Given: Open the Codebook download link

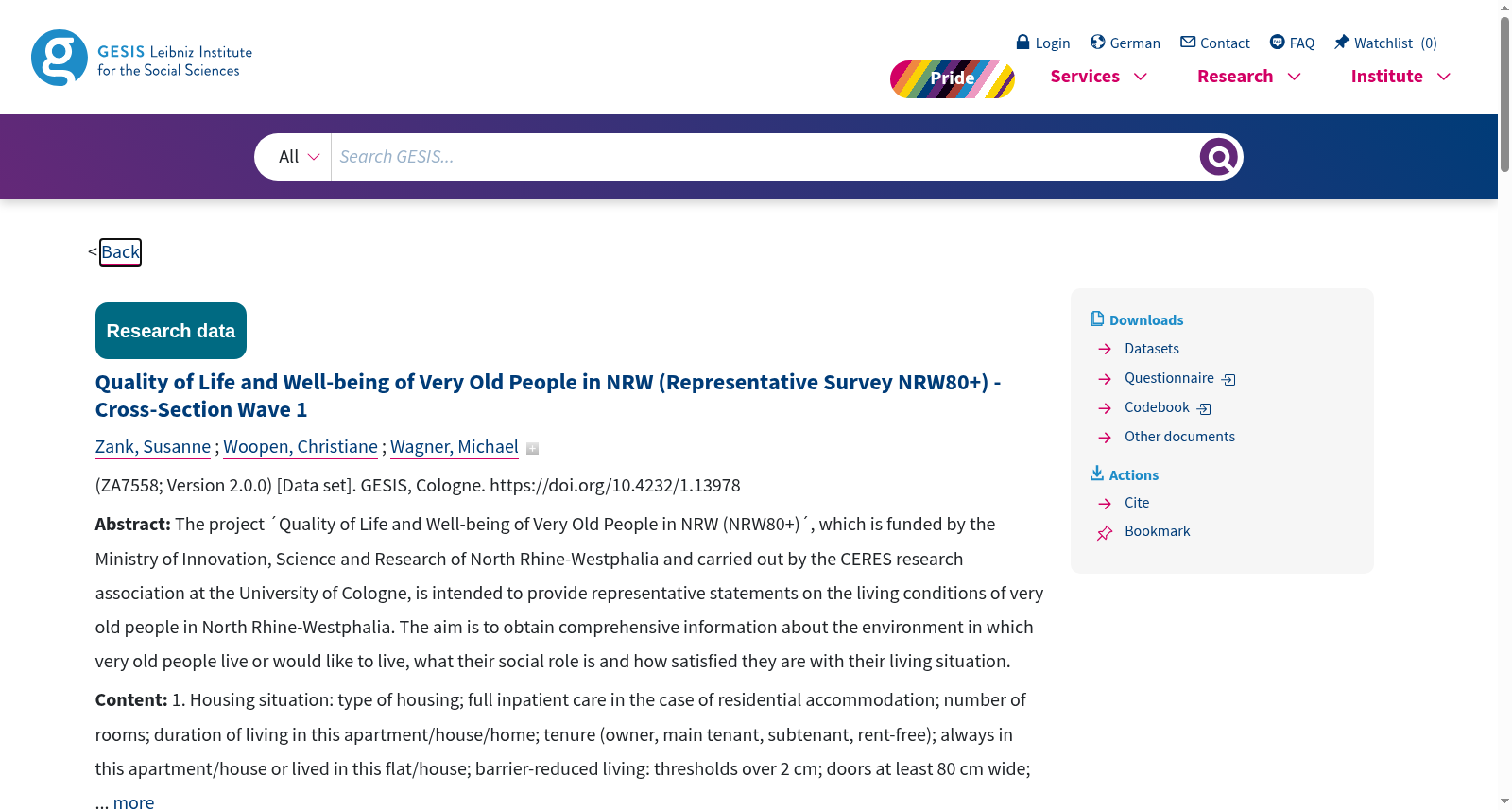Looking at the screenshot, I should click(1157, 407).
